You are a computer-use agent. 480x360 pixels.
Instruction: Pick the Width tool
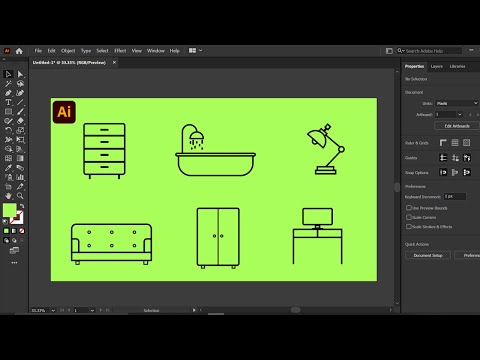click(x=8, y=140)
